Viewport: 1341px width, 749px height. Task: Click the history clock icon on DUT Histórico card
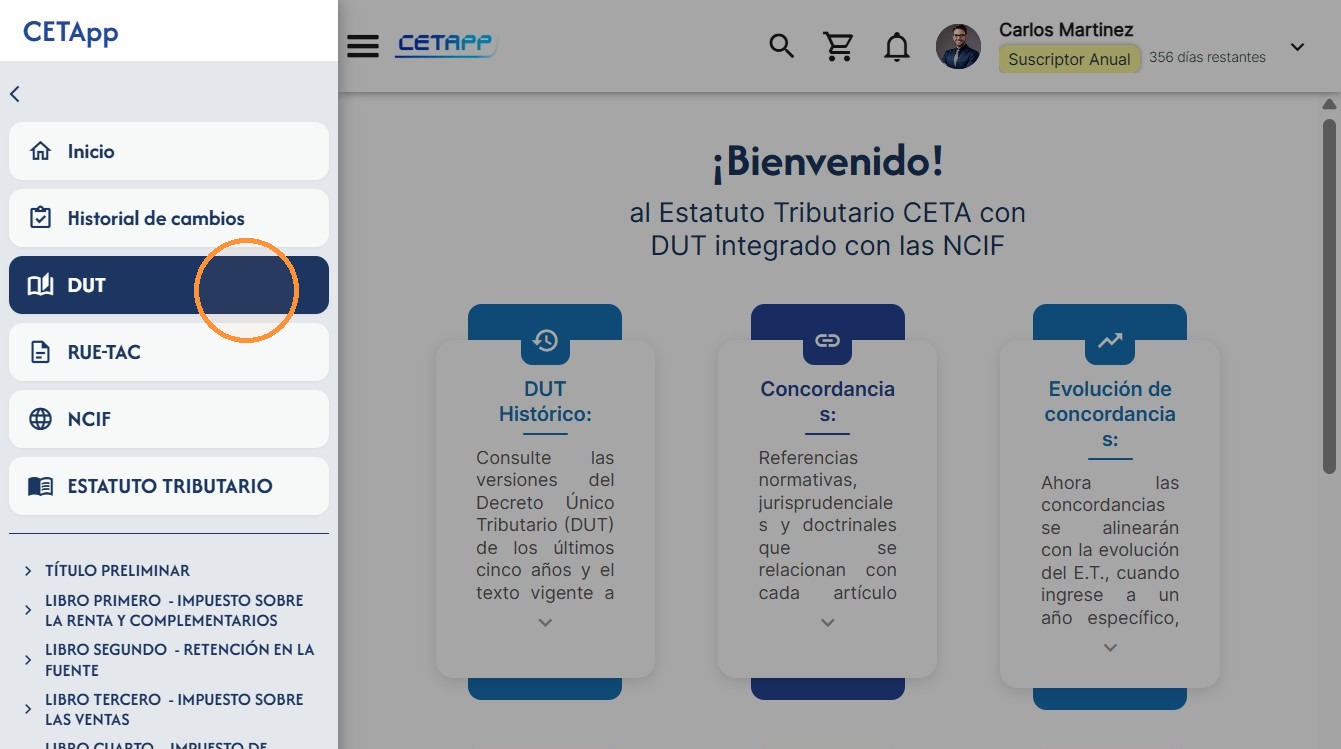click(x=545, y=341)
